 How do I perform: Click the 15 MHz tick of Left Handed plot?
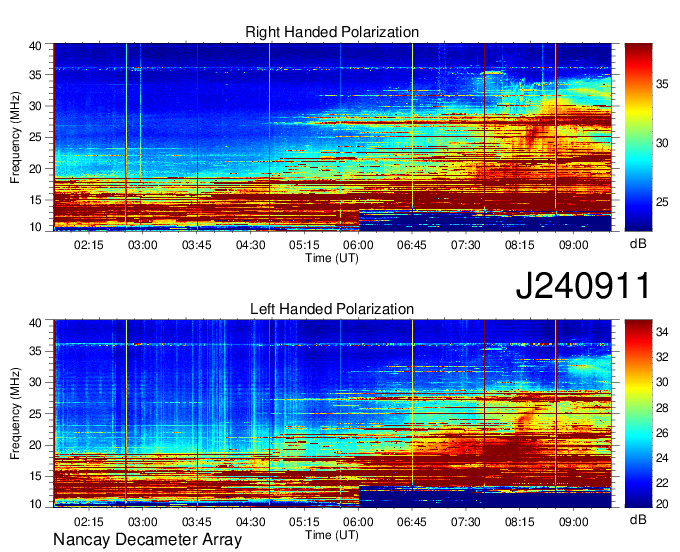35,477
